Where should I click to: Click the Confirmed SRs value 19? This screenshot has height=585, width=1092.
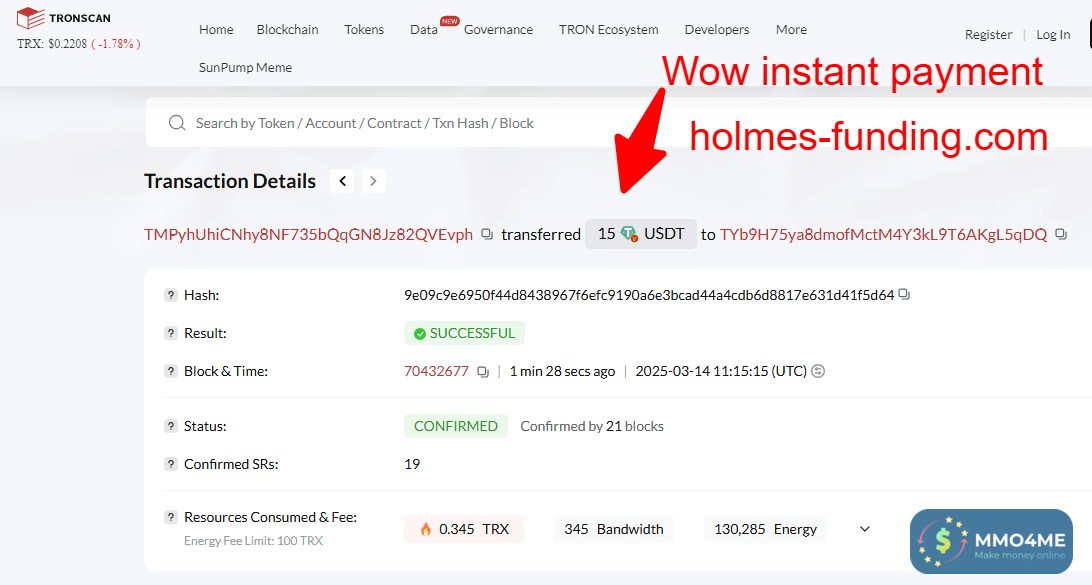point(412,464)
